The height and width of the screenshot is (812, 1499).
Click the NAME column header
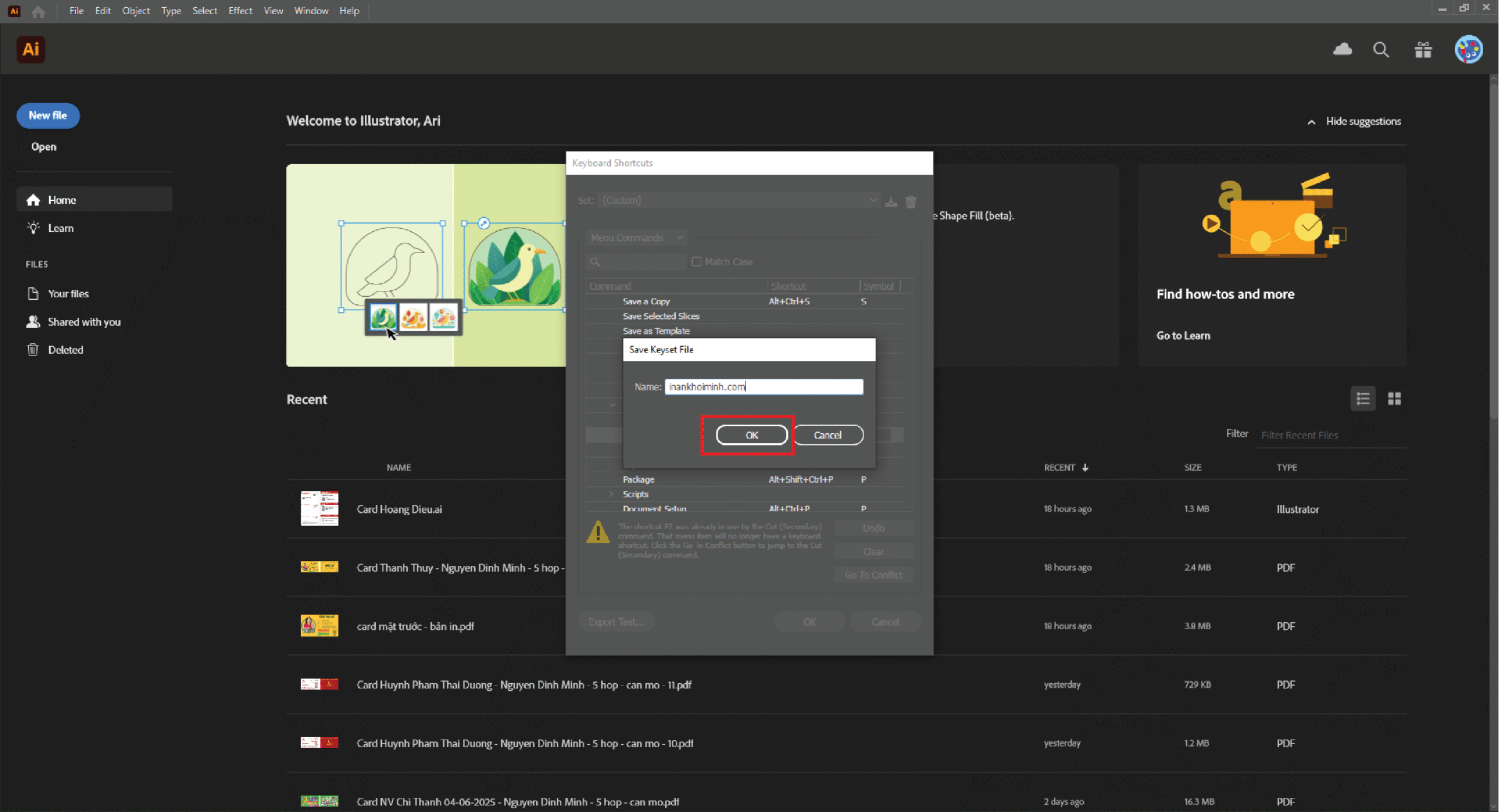(399, 467)
